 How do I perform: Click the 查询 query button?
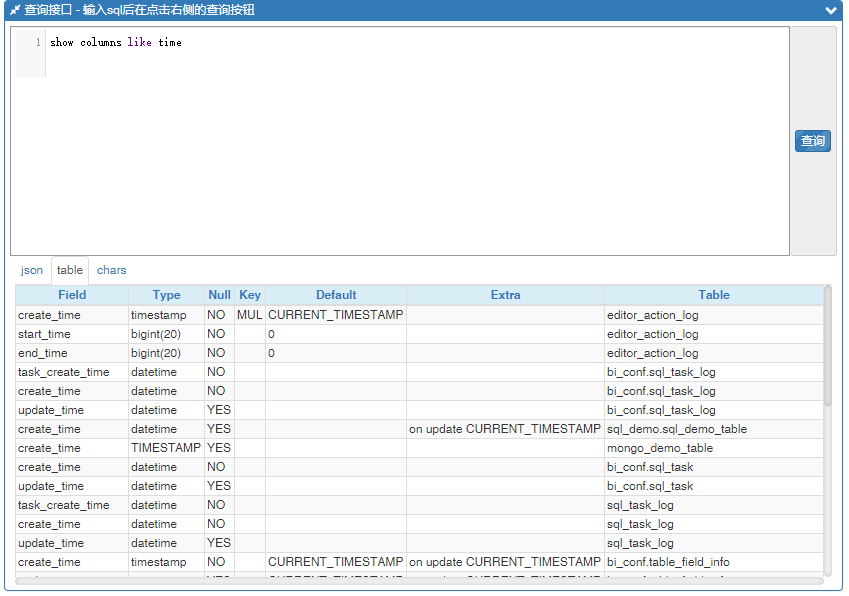[813, 141]
